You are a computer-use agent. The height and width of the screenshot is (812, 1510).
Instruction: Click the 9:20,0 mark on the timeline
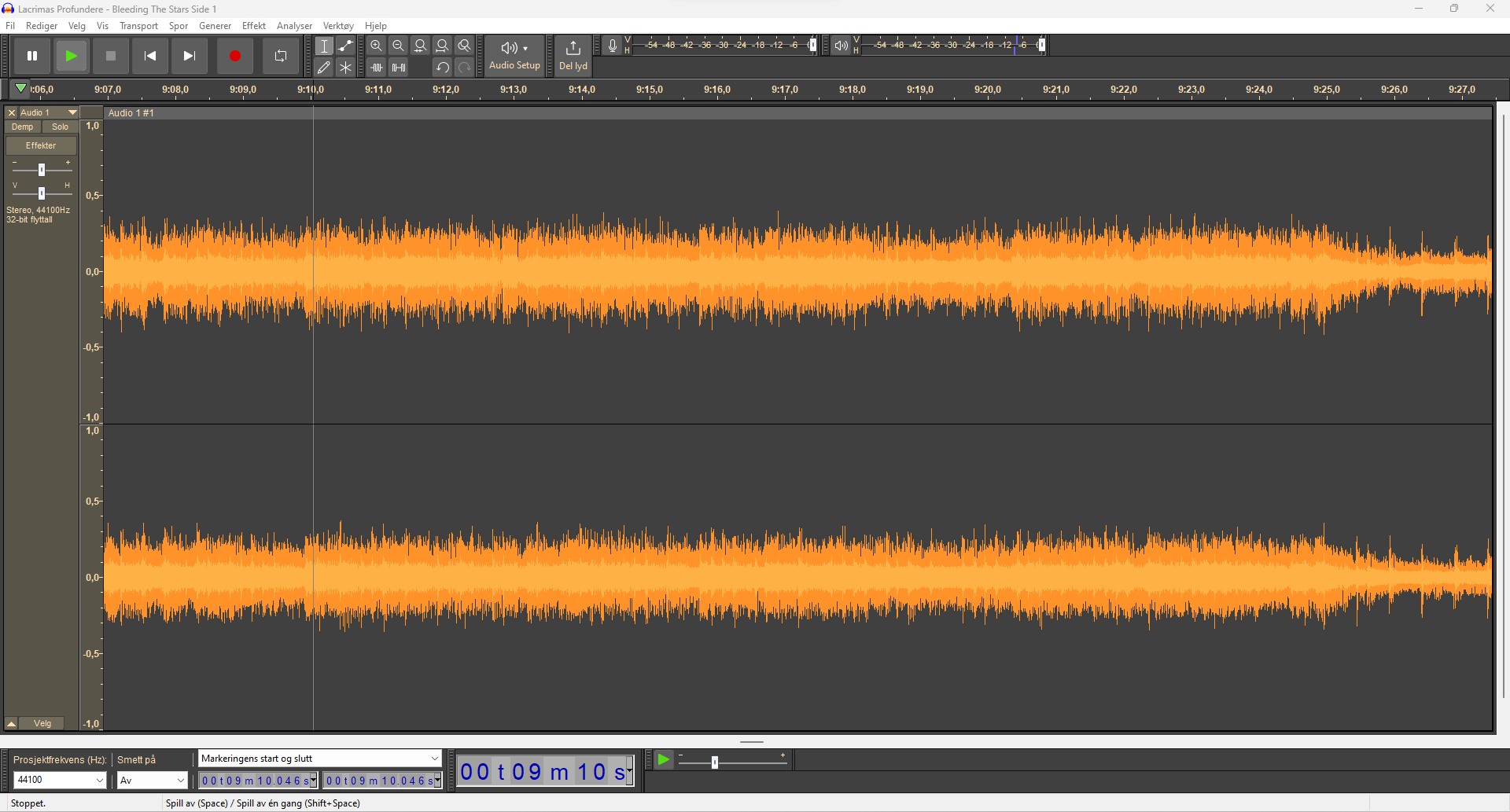[x=987, y=90]
